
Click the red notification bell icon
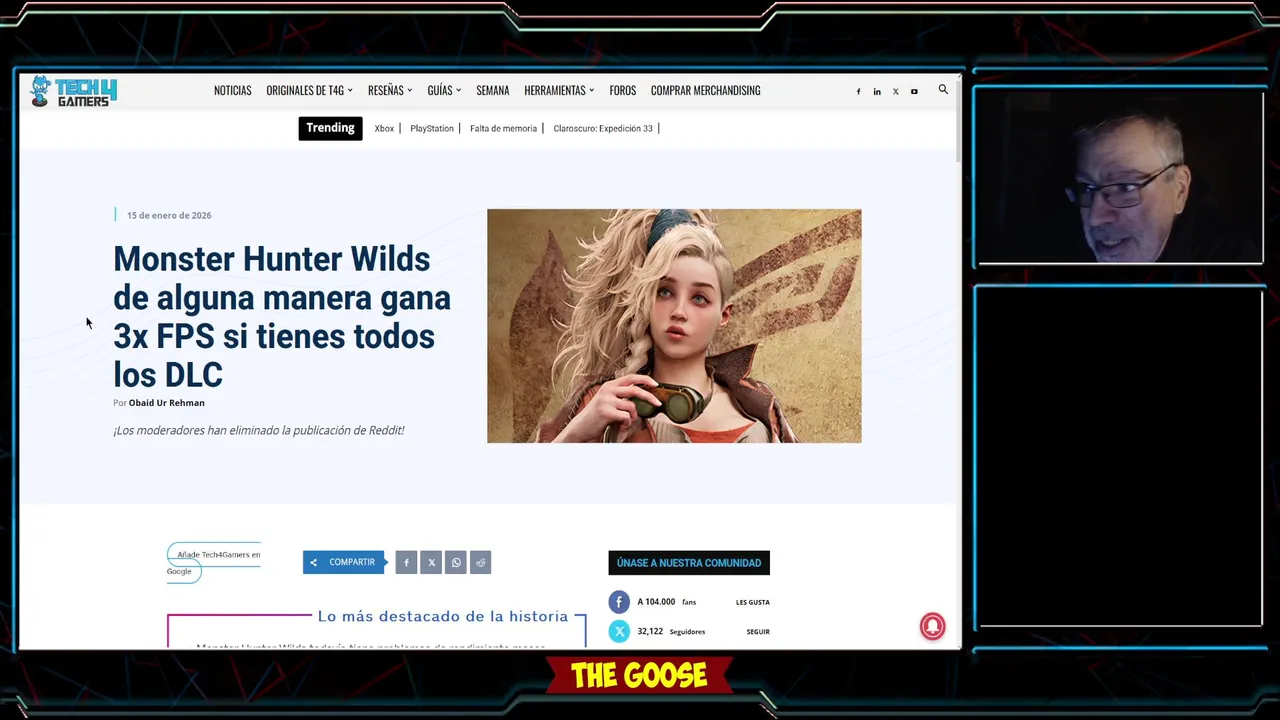click(x=932, y=627)
